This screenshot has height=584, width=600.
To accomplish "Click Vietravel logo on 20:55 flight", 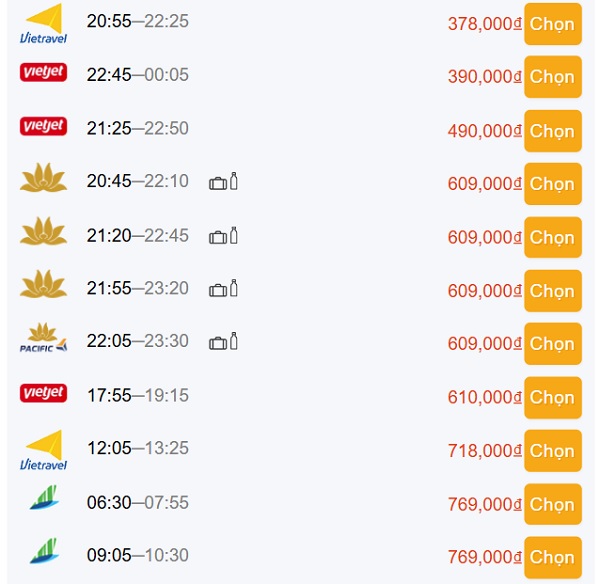I will (x=43, y=23).
